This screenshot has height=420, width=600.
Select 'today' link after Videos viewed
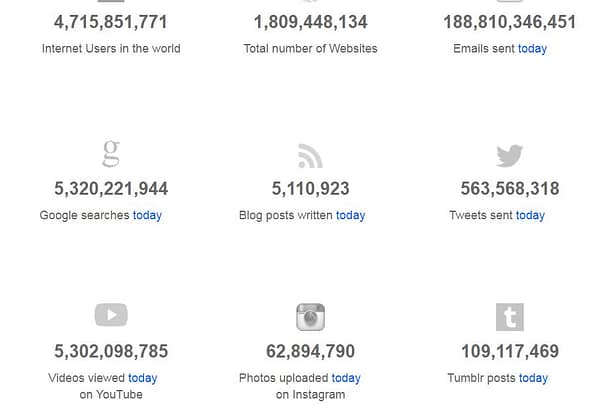coord(142,378)
